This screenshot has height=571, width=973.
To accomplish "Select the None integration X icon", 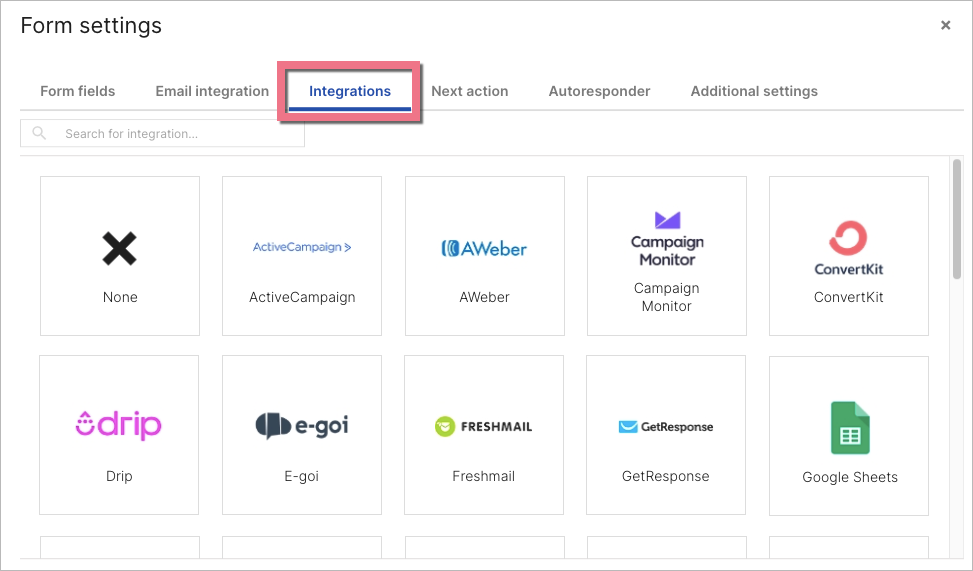I will tap(119, 248).
